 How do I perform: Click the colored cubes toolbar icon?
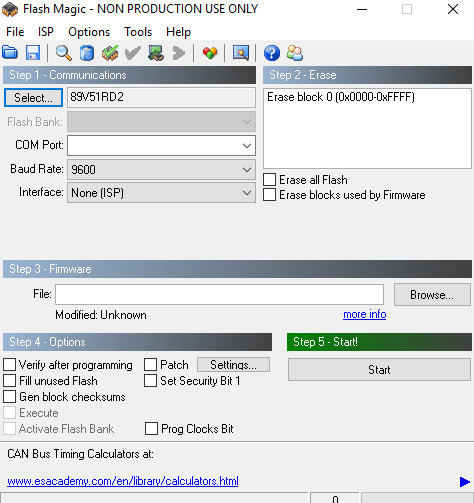pos(210,53)
